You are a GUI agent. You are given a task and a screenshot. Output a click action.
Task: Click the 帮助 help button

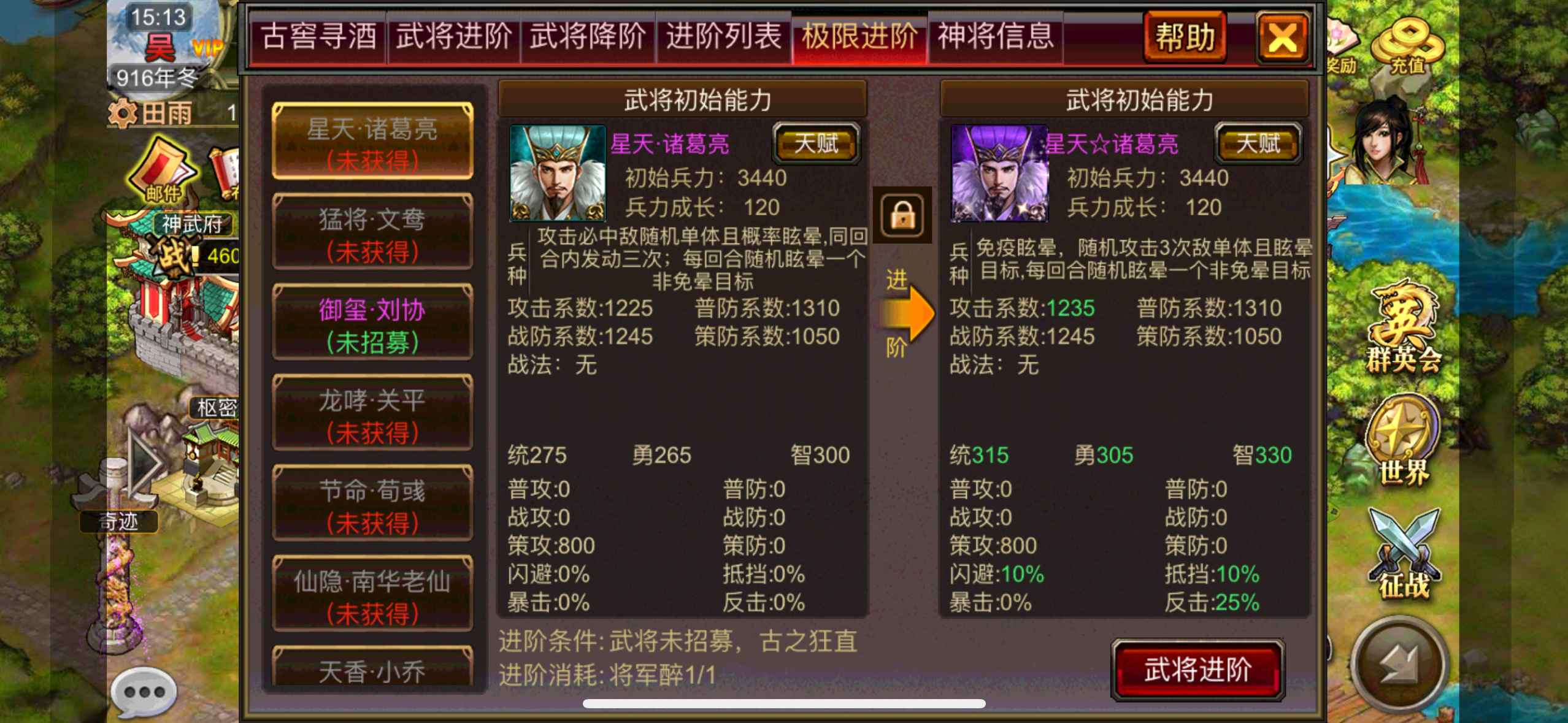click(1185, 37)
